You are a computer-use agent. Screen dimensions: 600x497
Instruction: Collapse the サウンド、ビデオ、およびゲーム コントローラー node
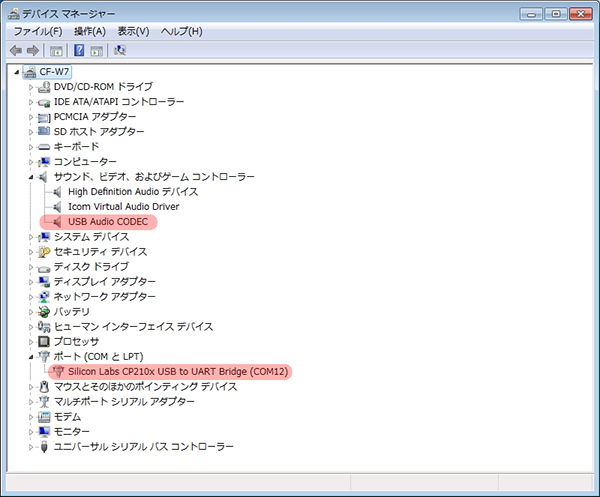pos(31,177)
